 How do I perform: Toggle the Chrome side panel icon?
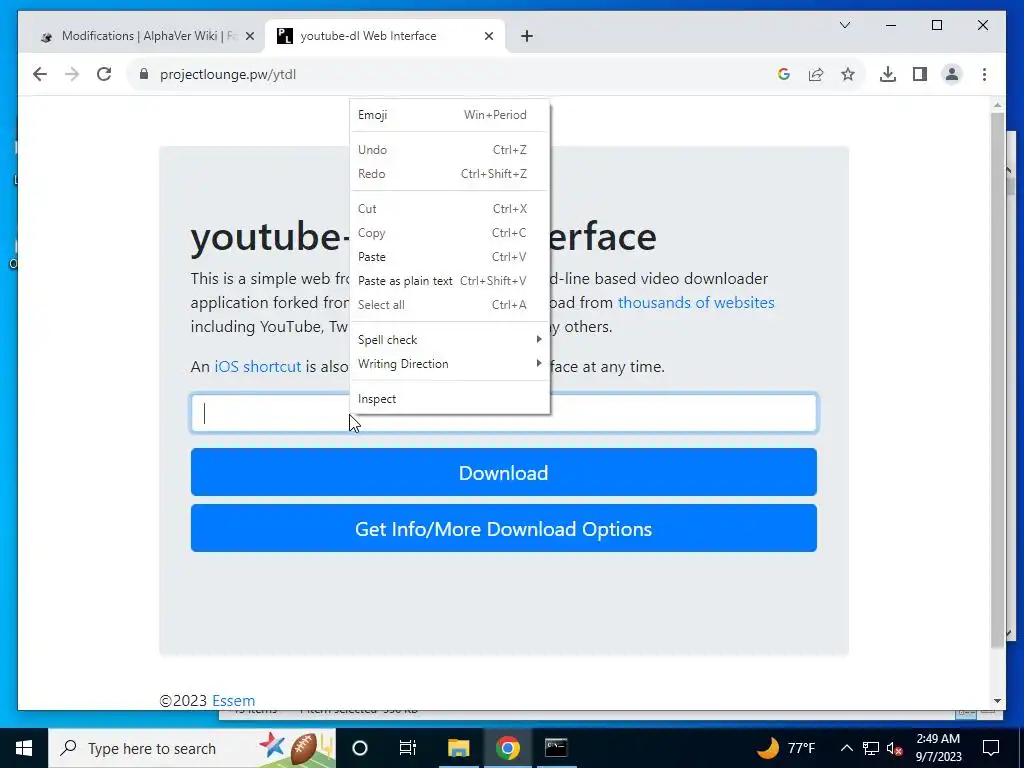click(920, 74)
